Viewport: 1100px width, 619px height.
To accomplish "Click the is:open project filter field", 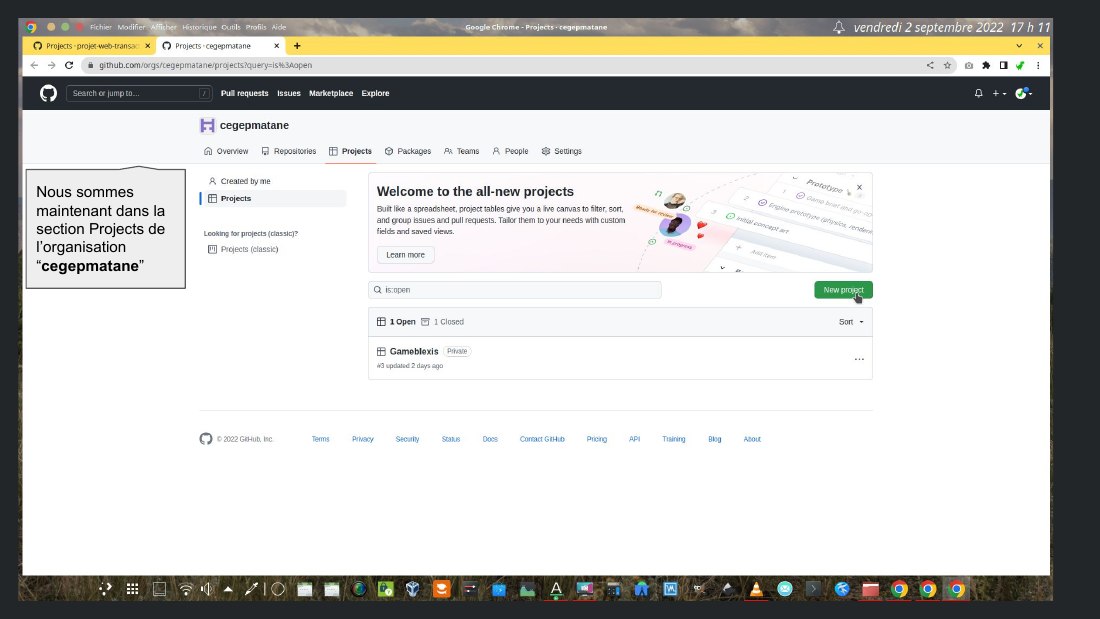I will click(x=515, y=290).
